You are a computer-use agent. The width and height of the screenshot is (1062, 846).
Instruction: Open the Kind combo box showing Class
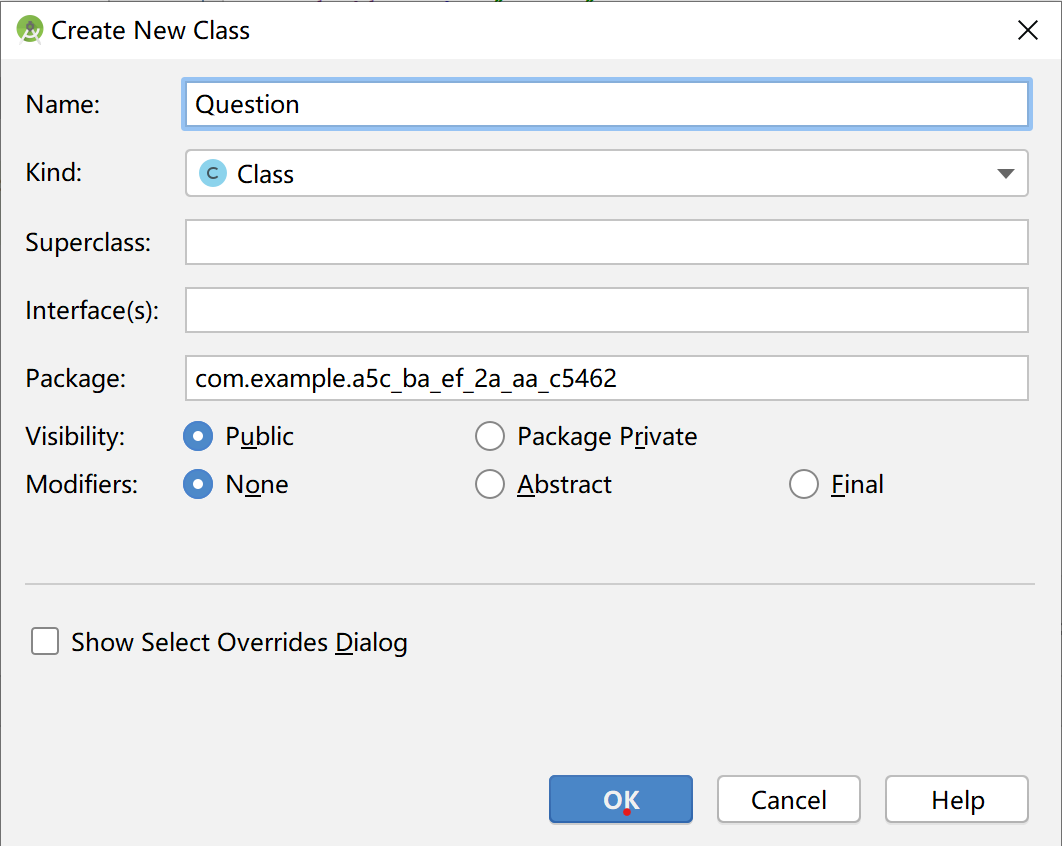tap(600, 174)
